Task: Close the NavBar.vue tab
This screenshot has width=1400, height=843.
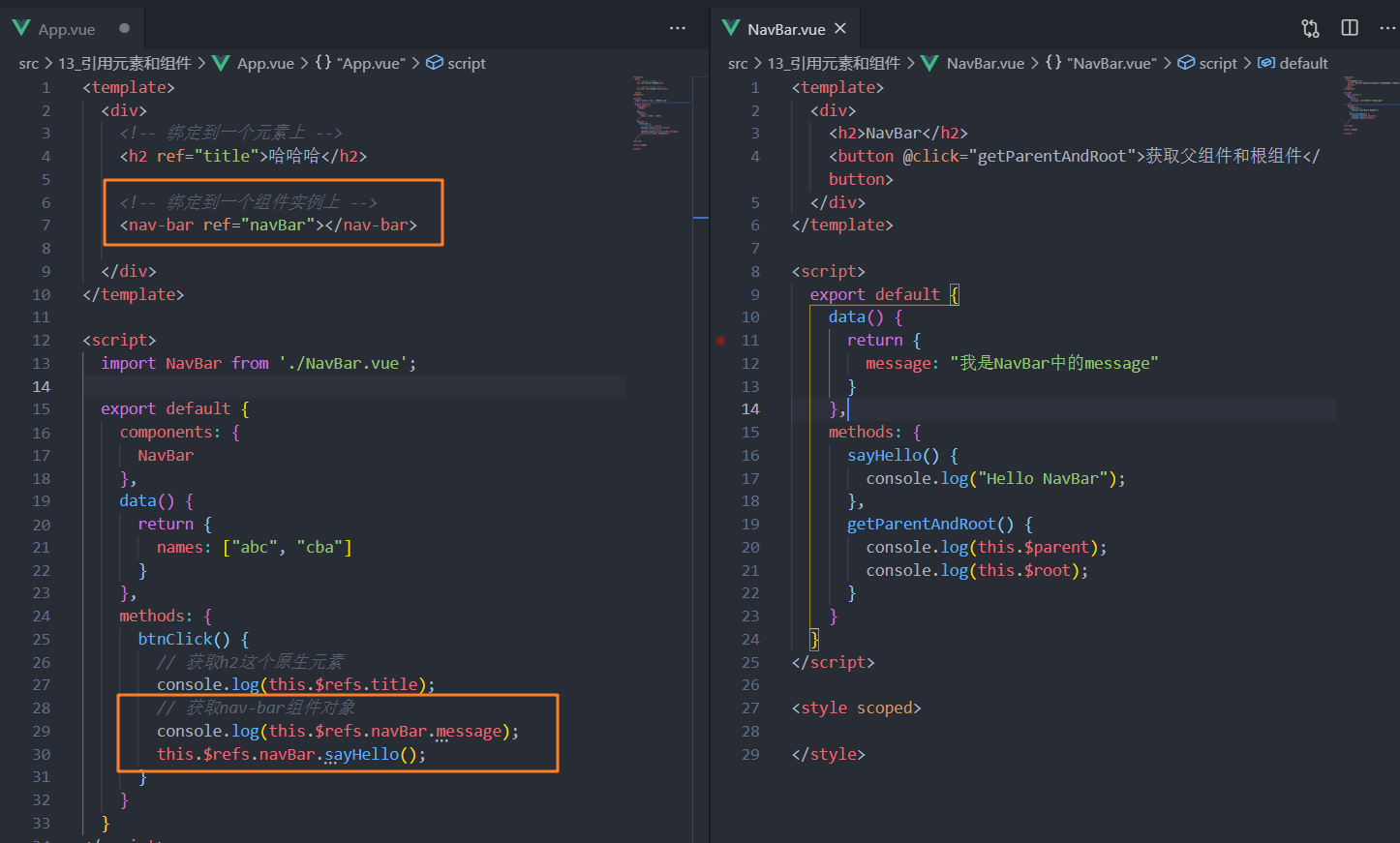Action: (x=838, y=28)
